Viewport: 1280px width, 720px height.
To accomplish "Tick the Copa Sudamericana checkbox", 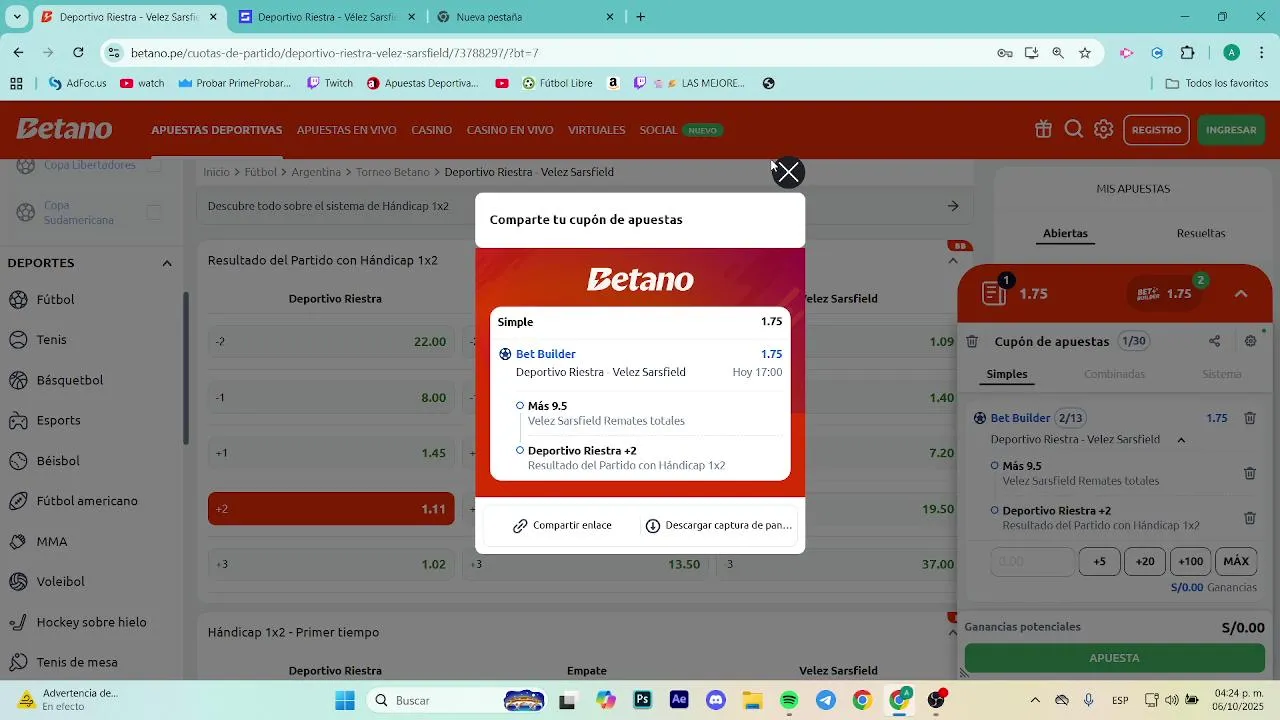I will (x=153, y=212).
